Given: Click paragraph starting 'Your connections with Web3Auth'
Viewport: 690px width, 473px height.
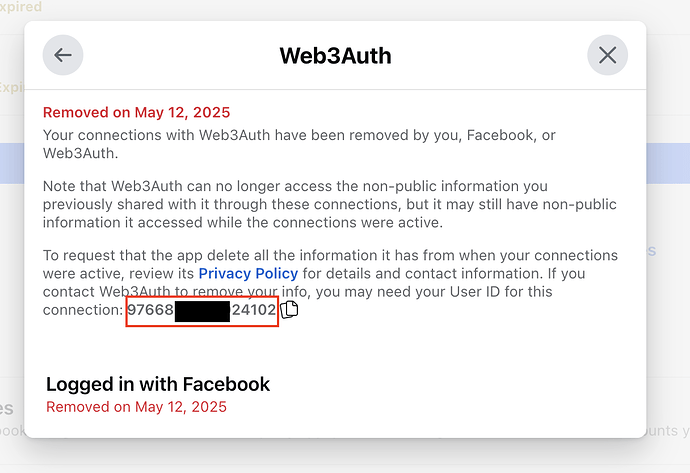Looking at the screenshot, I should [299, 144].
